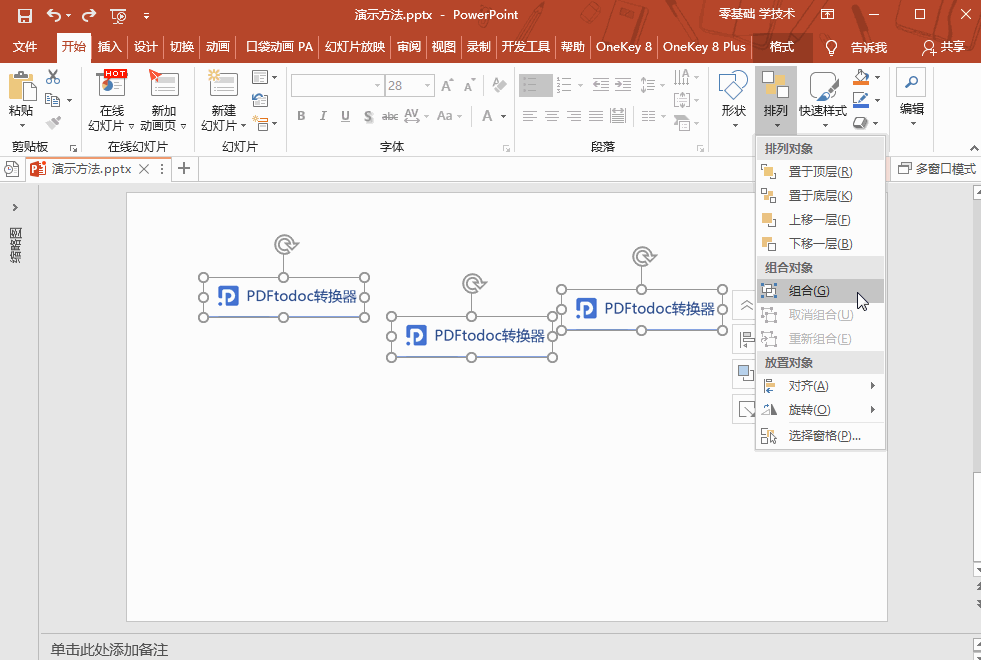Screen dimensions: 981x660
Task: Click the Convert to SmartArt icon
Action: [683, 123]
